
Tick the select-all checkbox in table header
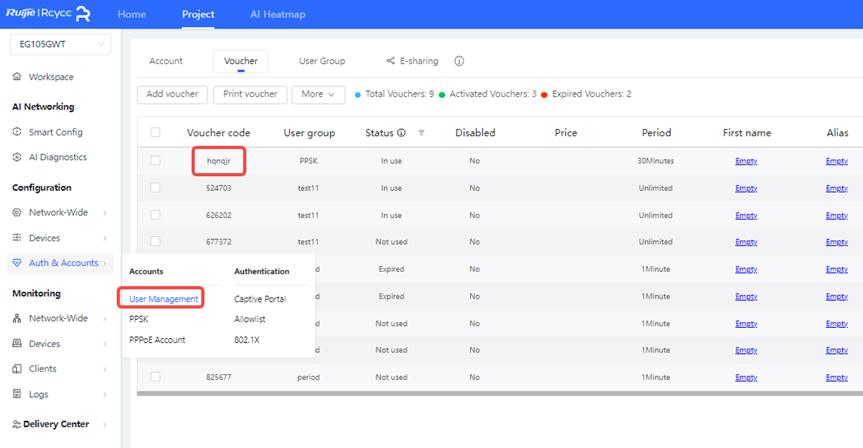(155, 133)
